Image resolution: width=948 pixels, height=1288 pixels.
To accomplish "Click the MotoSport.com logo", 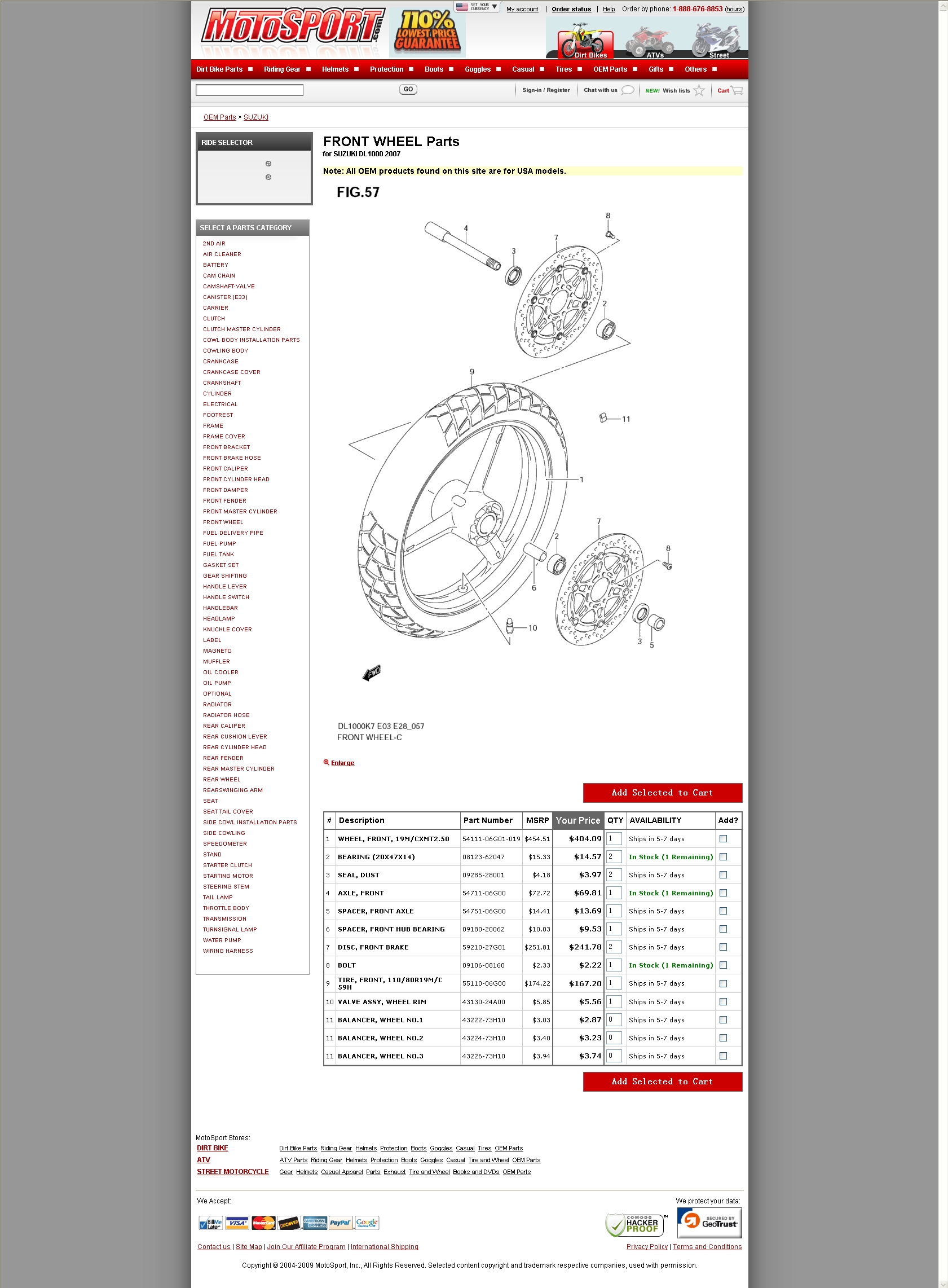I will (x=292, y=26).
